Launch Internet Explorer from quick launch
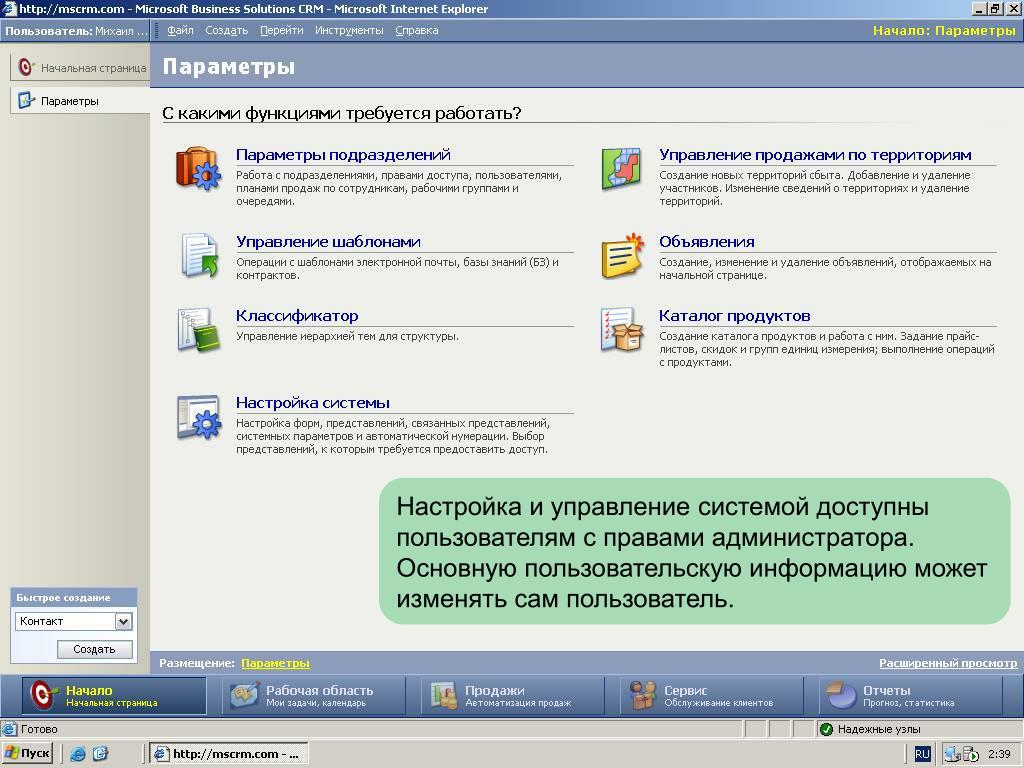This screenshot has height=768, width=1024. [78, 754]
